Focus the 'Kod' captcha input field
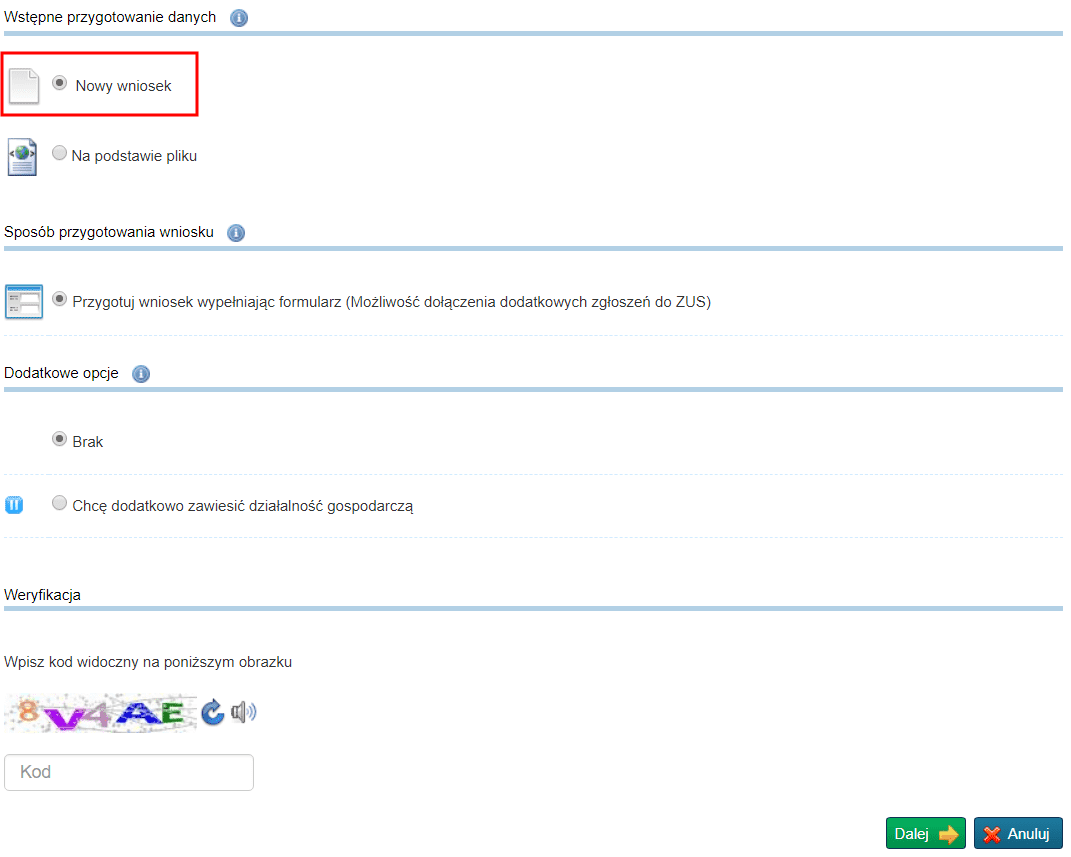This screenshot has height=857, width=1071. (129, 772)
